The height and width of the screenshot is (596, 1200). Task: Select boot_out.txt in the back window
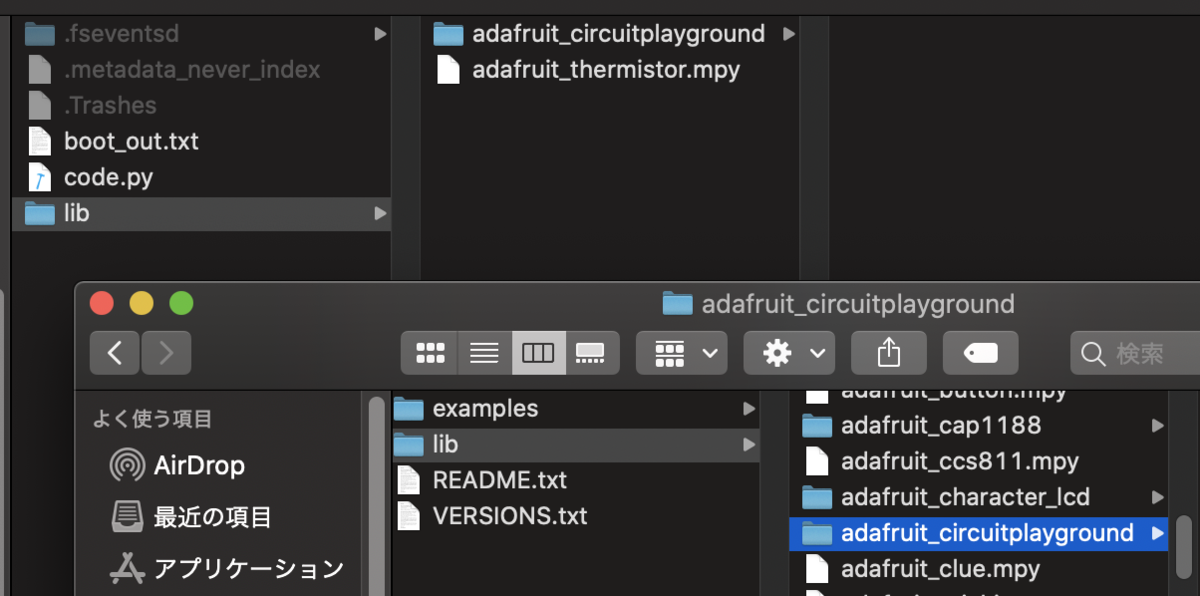[x=201, y=141]
